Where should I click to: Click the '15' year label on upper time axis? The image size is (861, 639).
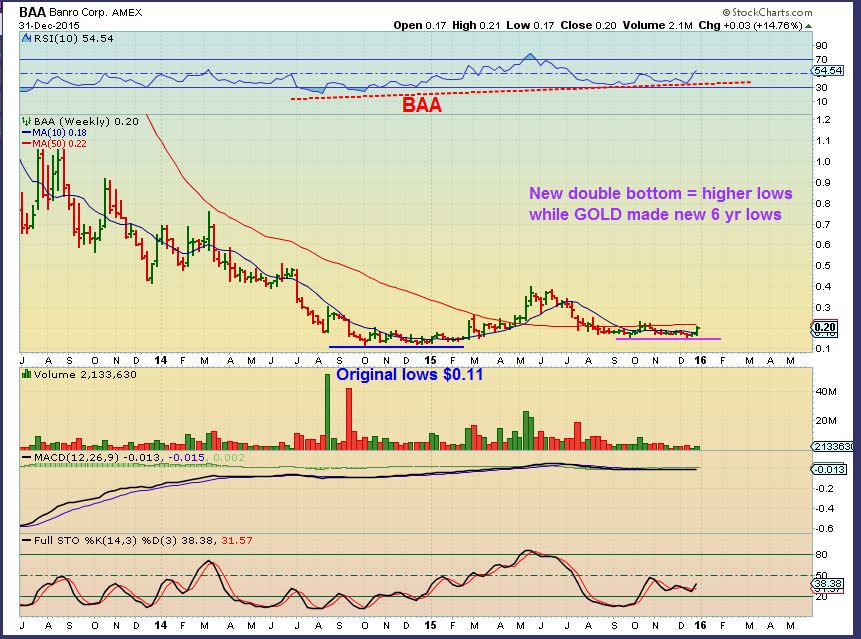430,360
